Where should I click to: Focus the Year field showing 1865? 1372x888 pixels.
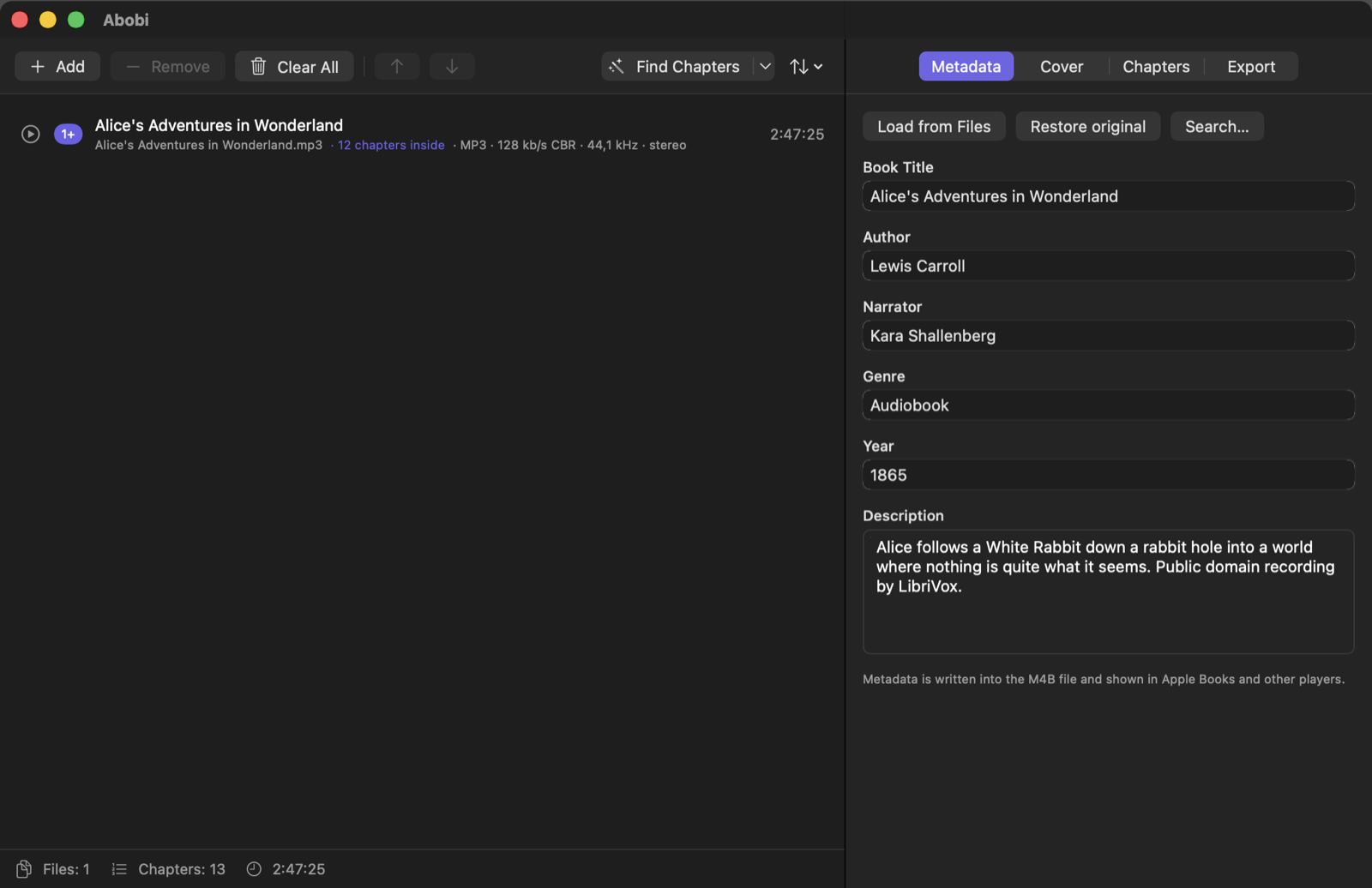pos(1108,475)
